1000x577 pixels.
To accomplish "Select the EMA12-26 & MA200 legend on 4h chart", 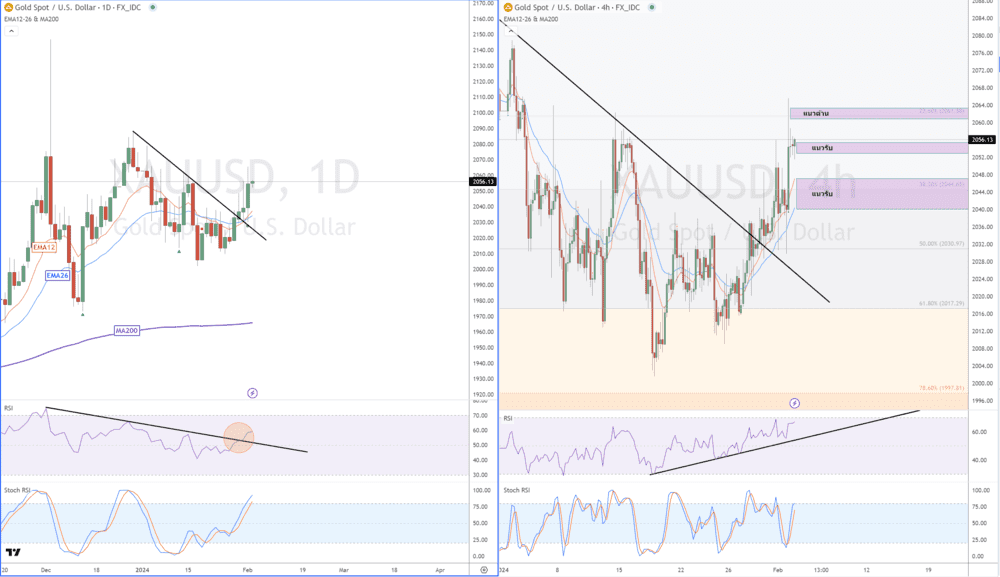I will click(533, 19).
